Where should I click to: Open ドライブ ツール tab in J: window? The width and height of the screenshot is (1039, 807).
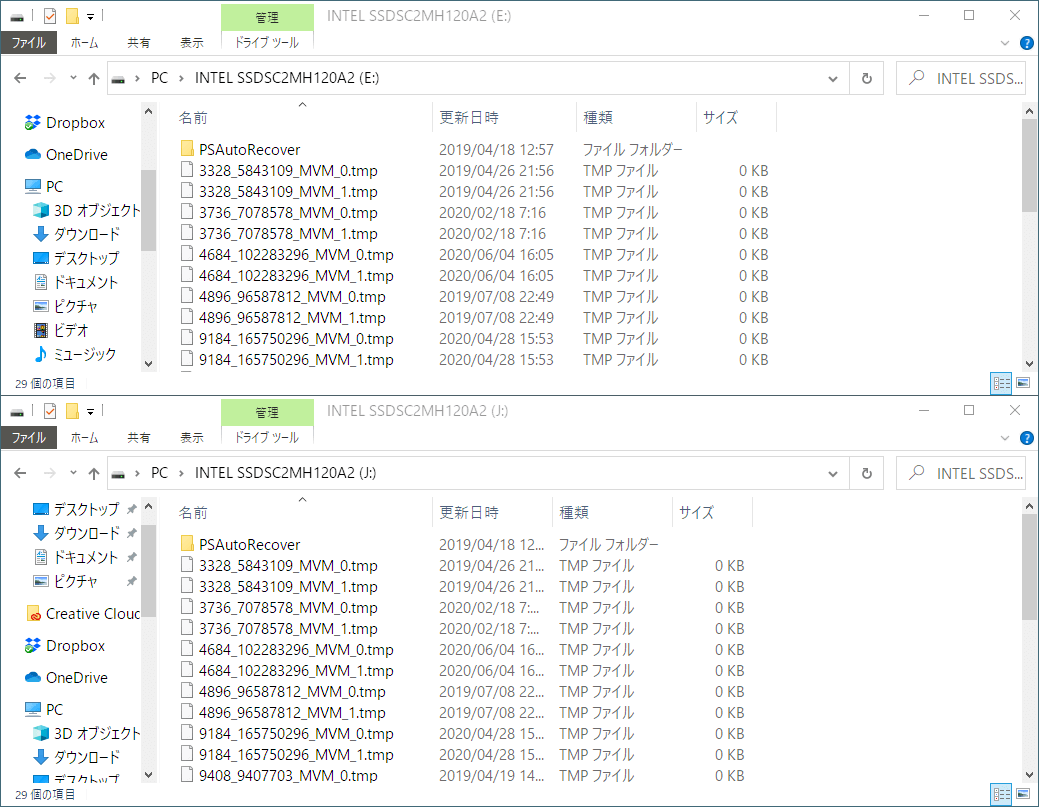coord(267,437)
